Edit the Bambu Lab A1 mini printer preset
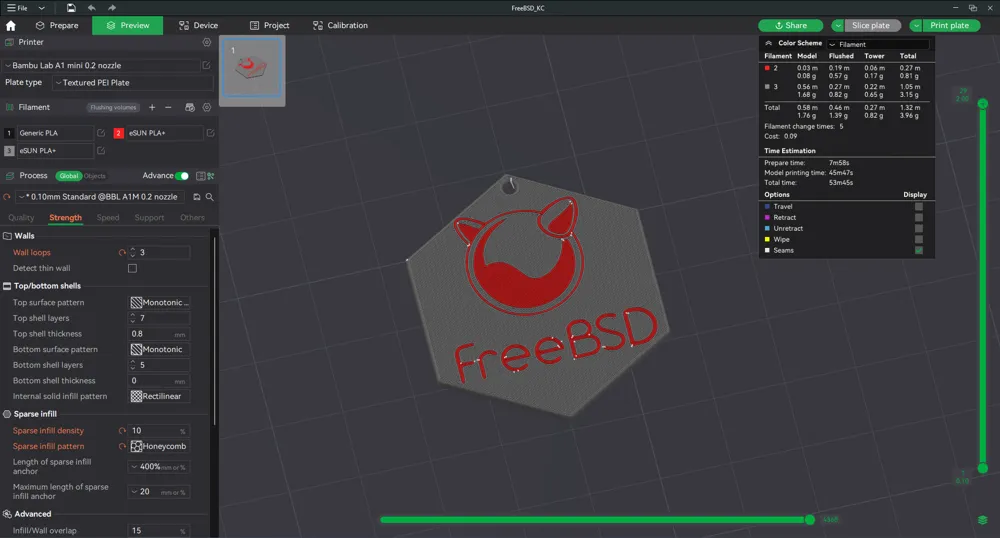 207,65
